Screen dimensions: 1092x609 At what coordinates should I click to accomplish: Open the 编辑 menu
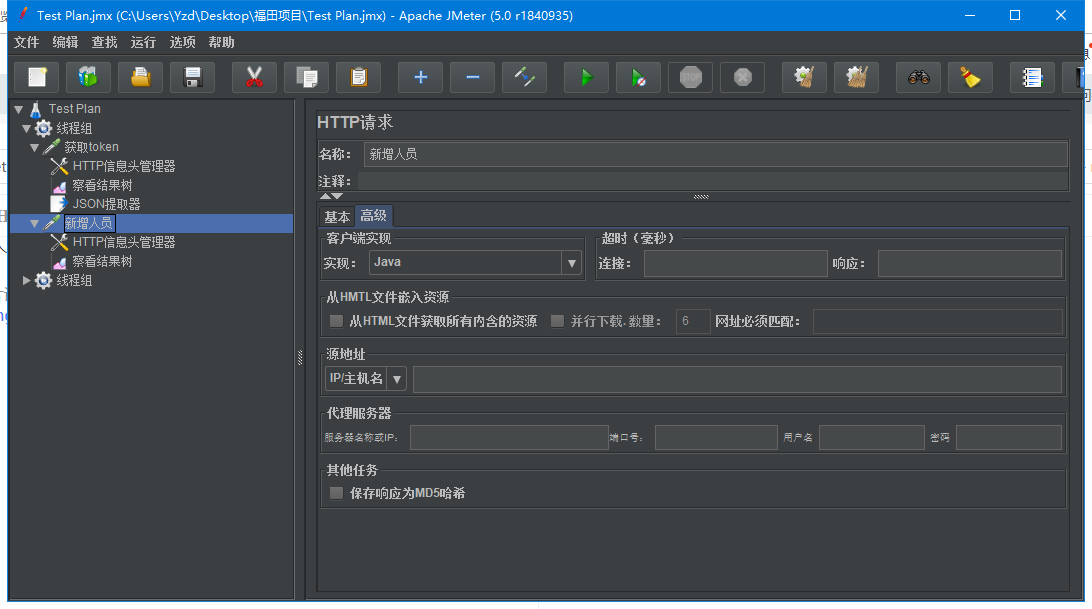click(65, 43)
